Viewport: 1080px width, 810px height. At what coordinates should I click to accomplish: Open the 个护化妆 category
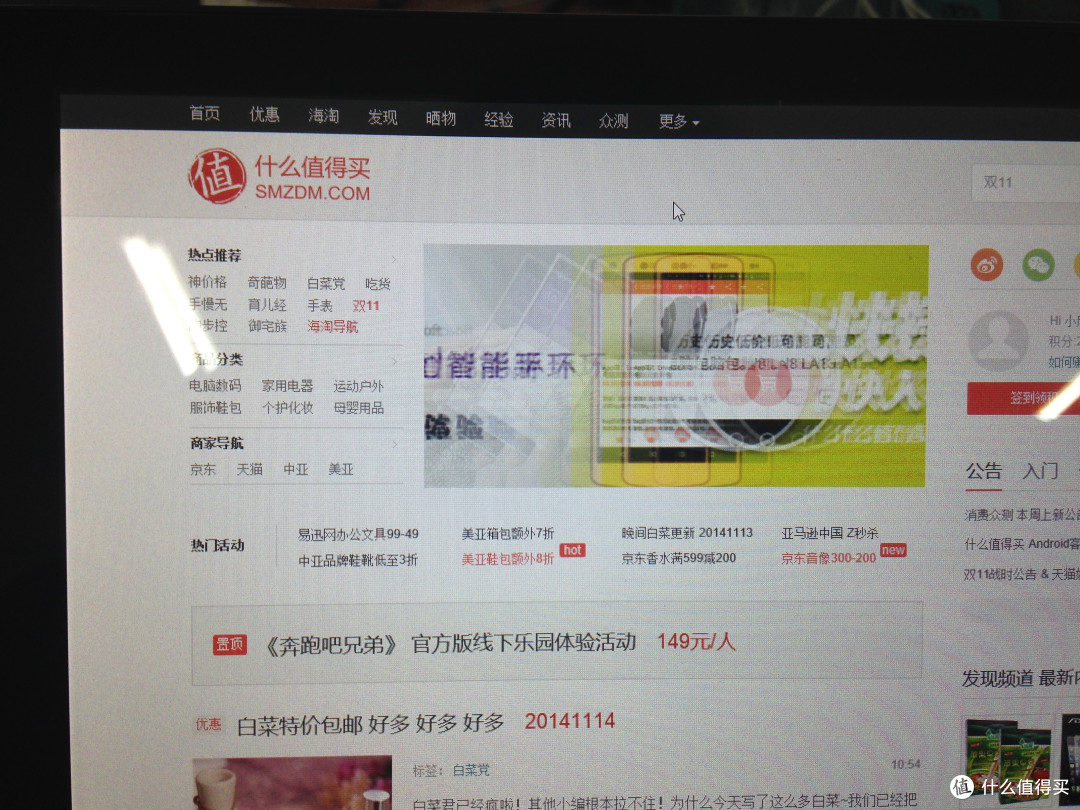click(287, 408)
